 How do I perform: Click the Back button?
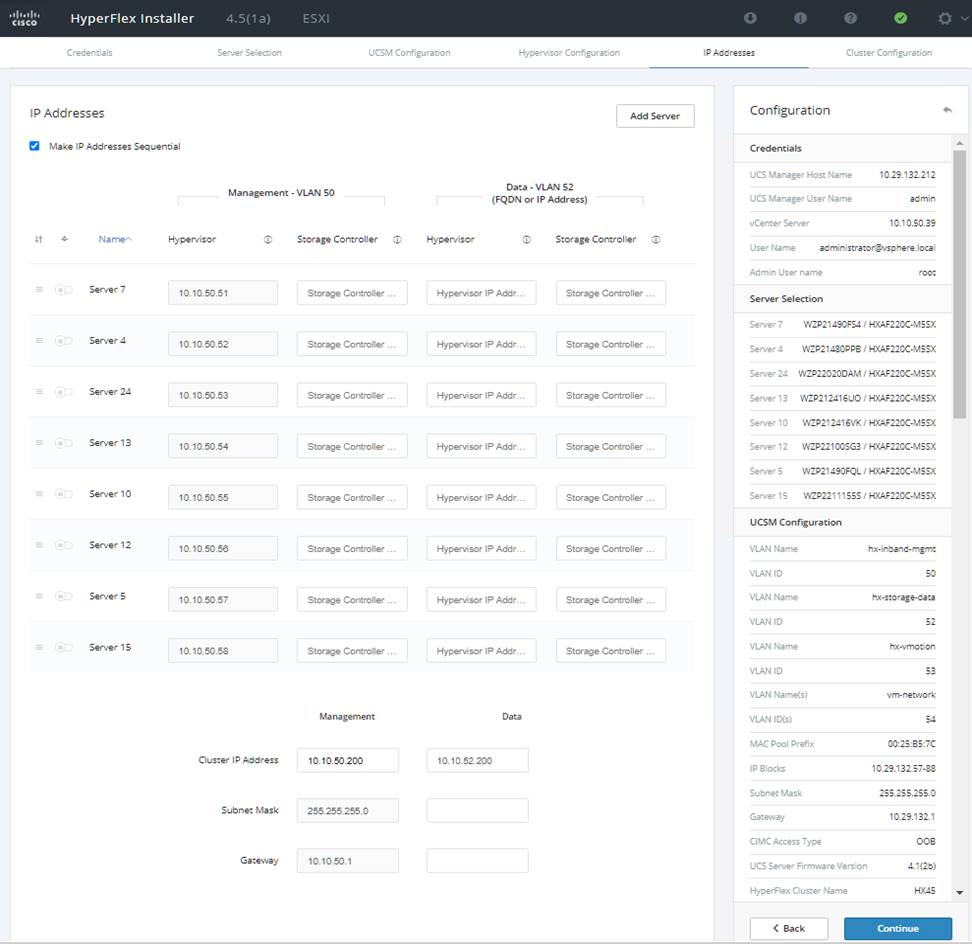[x=789, y=928]
